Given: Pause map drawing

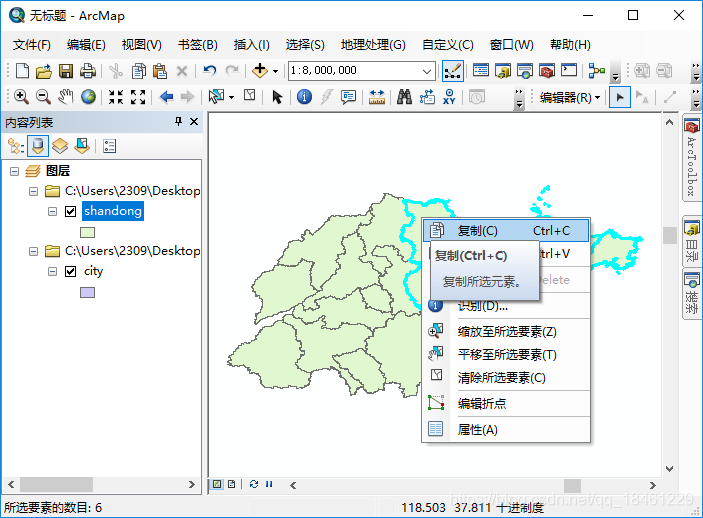Looking at the screenshot, I should [269, 484].
